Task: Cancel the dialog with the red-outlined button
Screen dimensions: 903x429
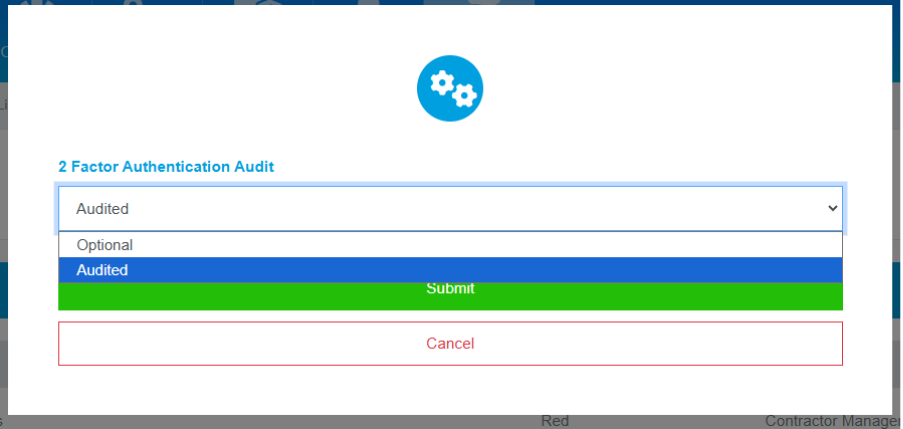Action: (x=450, y=344)
